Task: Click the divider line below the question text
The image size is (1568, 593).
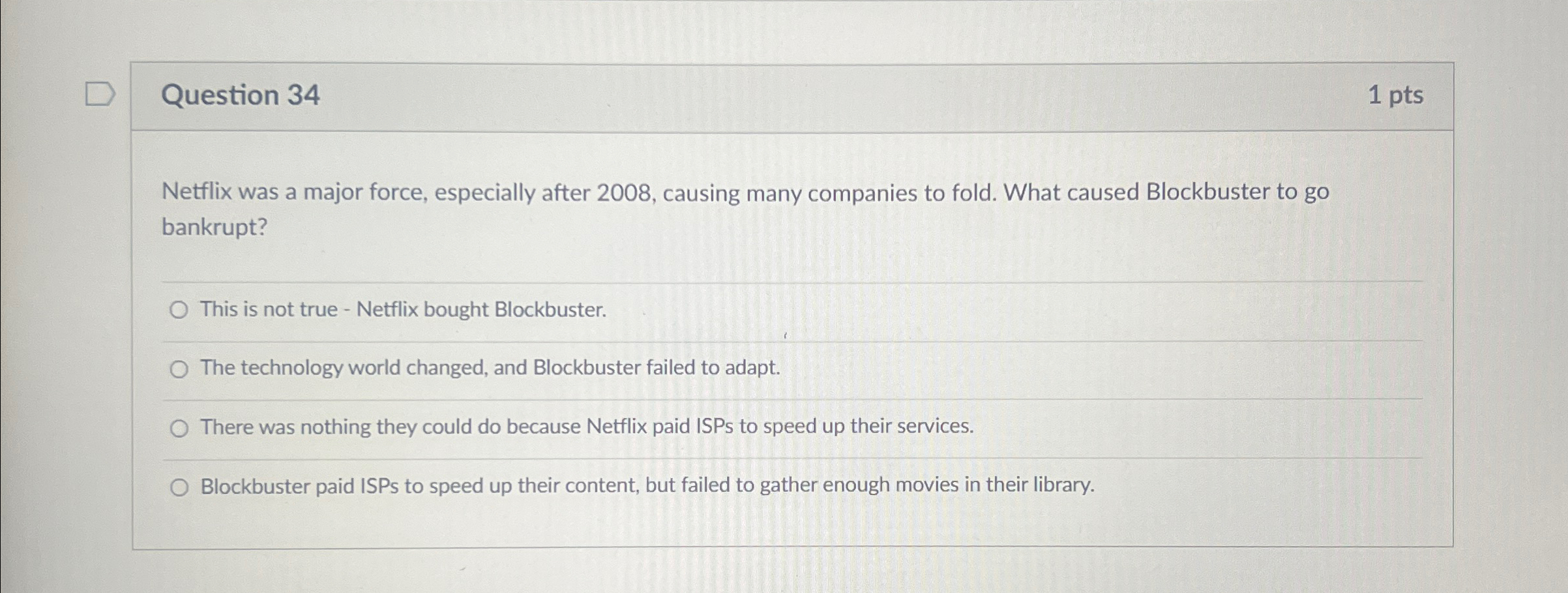Action: pyautogui.click(x=782, y=281)
